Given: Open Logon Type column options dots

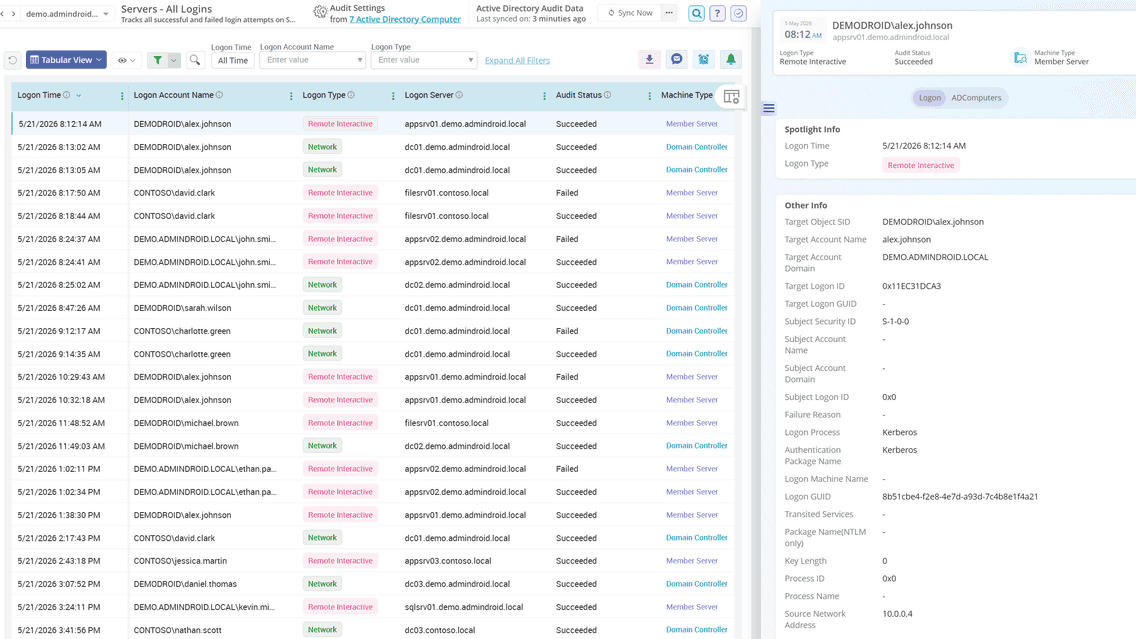Looking at the screenshot, I should point(393,96).
